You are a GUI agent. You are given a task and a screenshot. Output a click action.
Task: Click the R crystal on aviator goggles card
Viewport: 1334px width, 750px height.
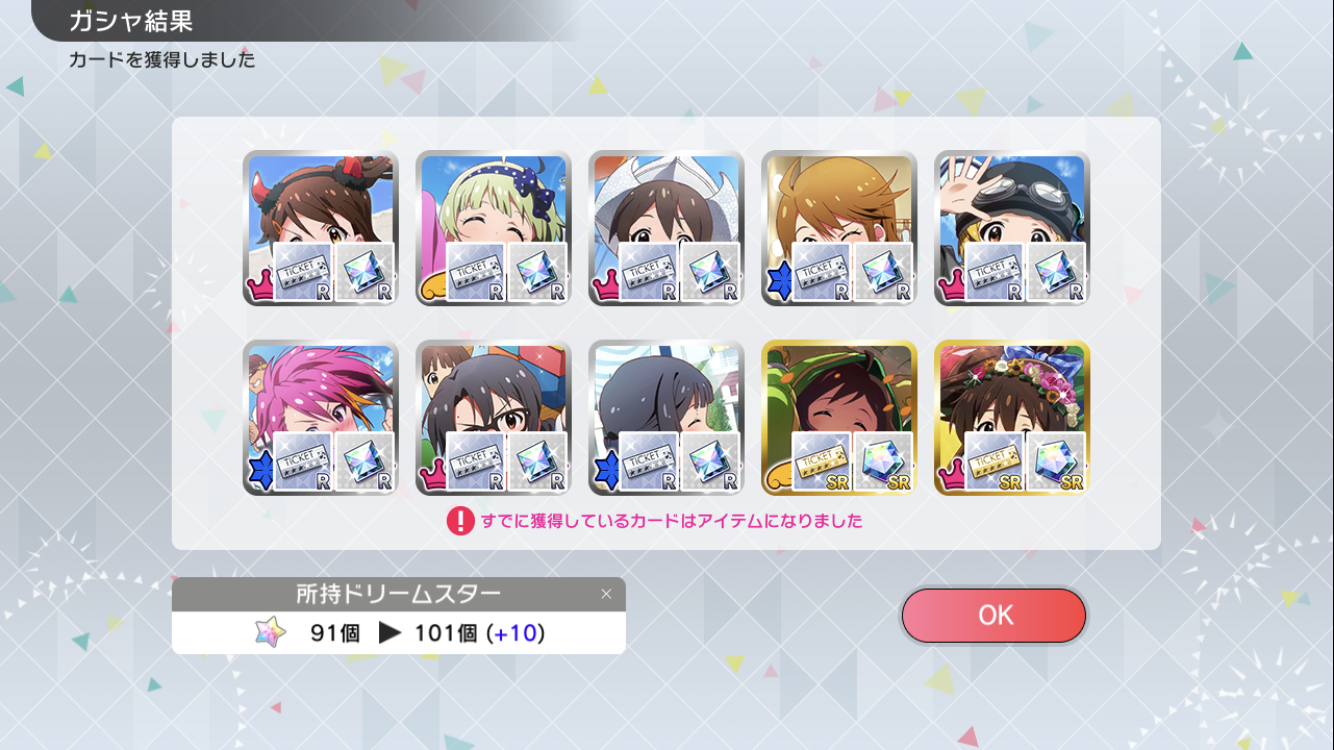1056,273
